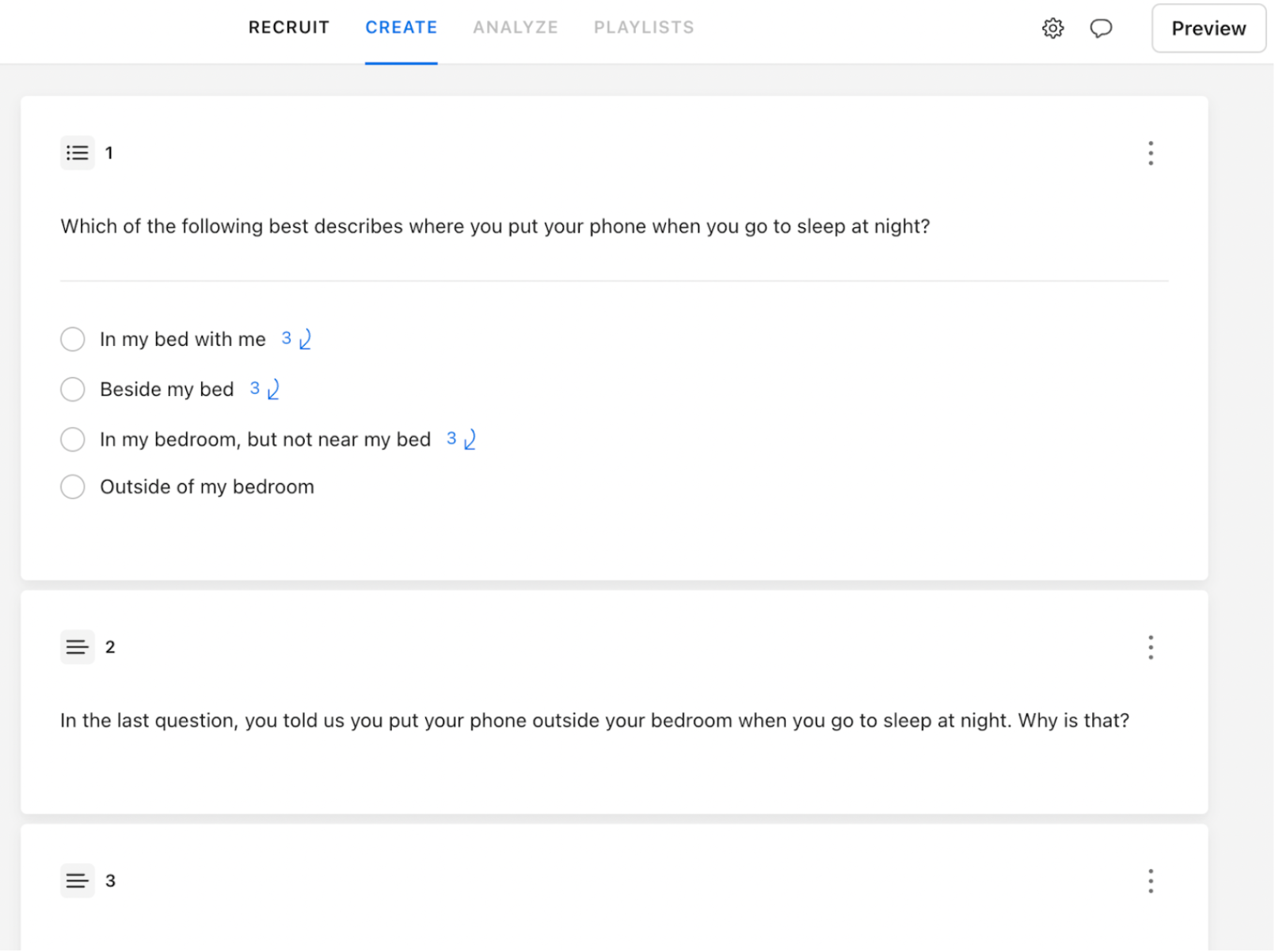
Task: Click the question number 2 label
Action: tap(110, 648)
